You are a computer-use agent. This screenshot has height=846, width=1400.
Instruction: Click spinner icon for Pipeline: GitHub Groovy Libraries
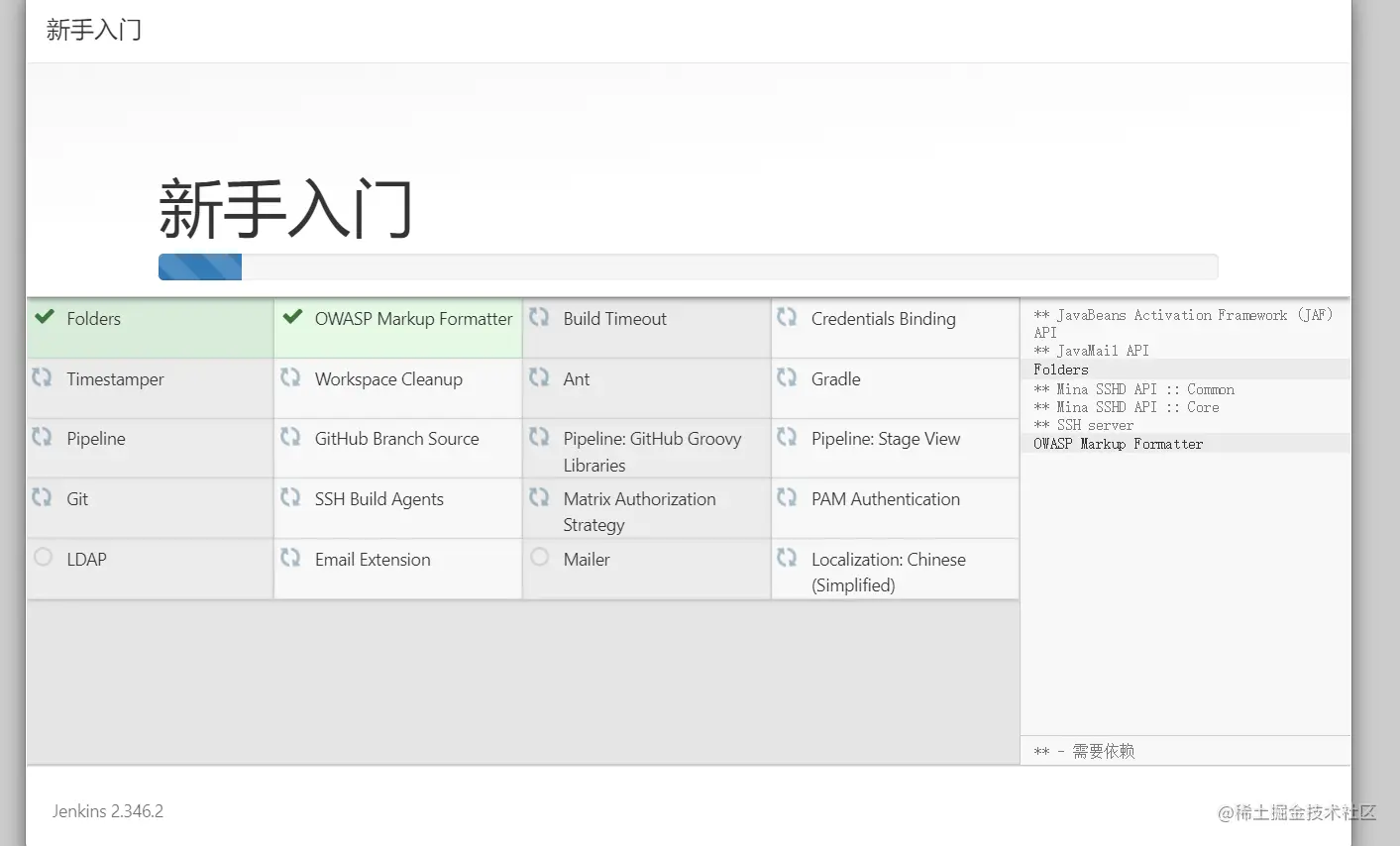539,437
